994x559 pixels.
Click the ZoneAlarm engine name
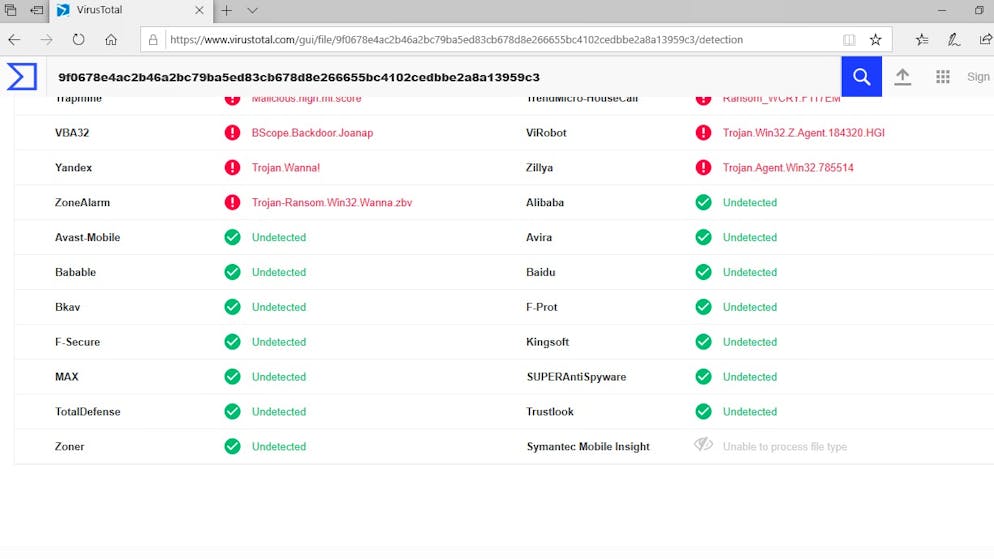82,202
